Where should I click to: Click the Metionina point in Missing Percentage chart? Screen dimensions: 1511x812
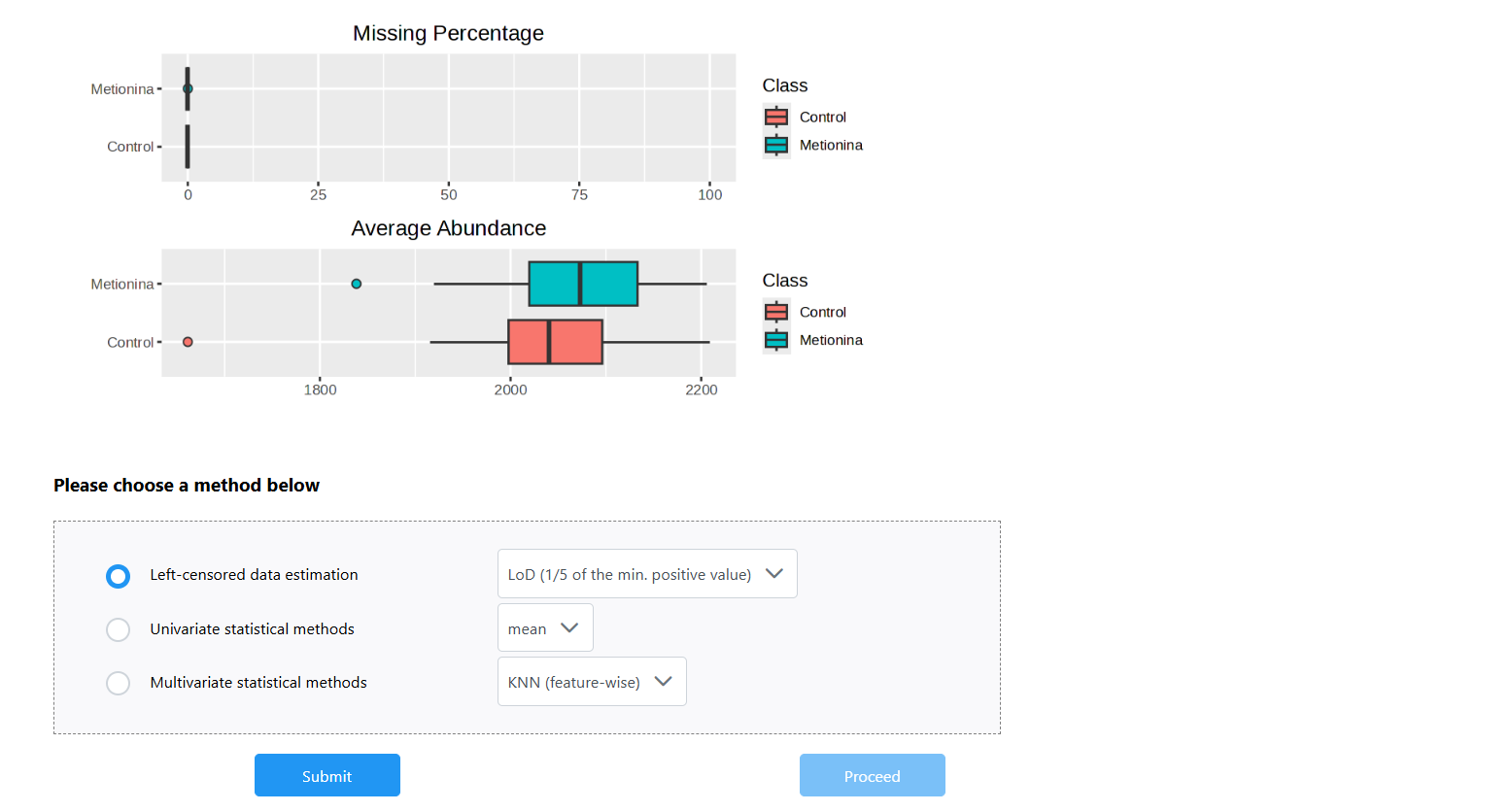click(x=188, y=88)
